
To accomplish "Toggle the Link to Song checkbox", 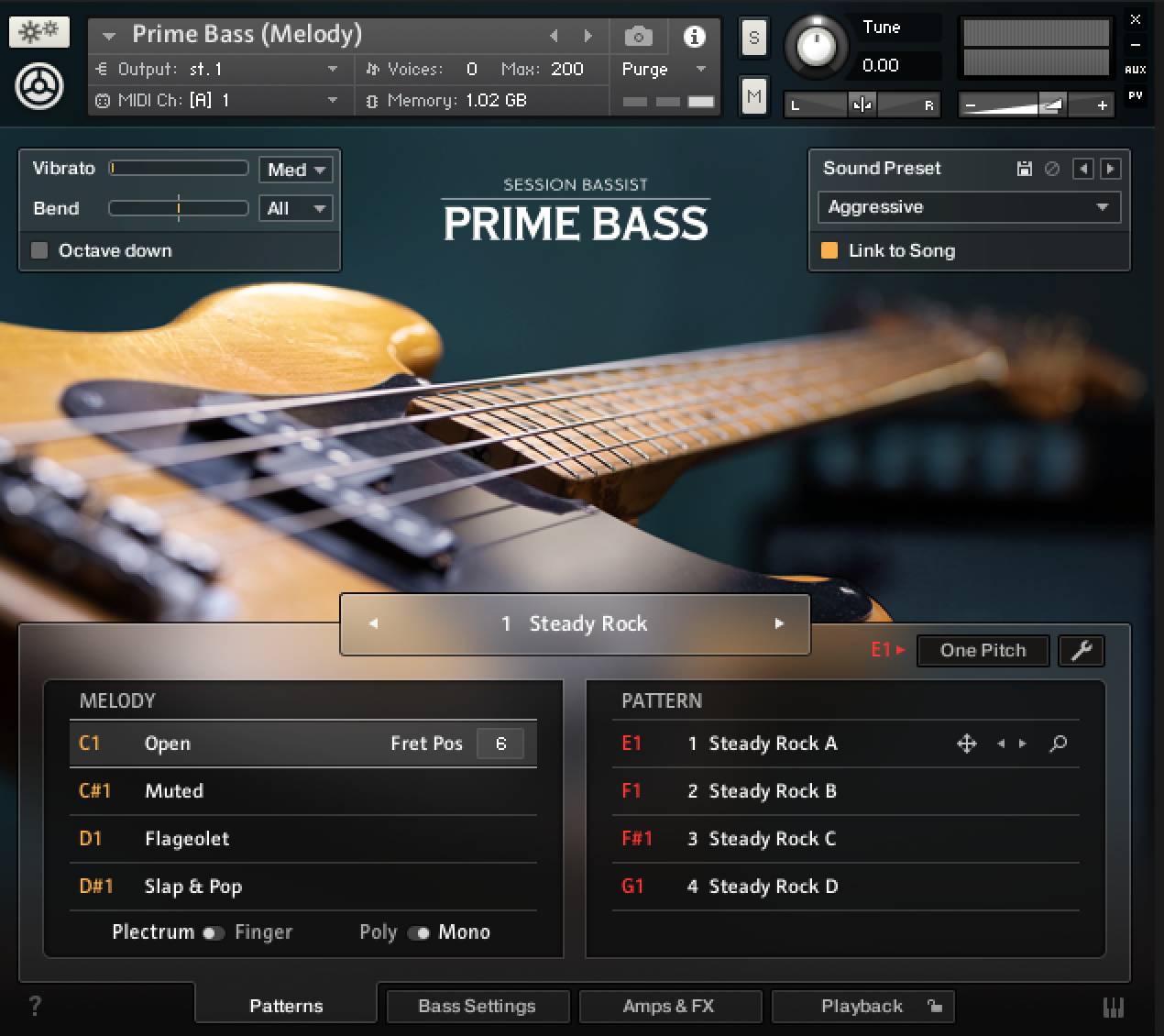I will point(829,250).
